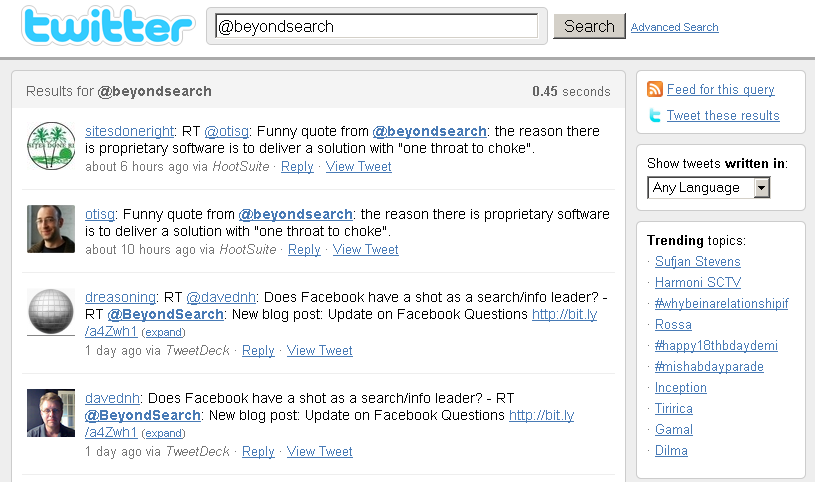The image size is (815, 482).
Task: View Tweet from davednh
Action: point(320,451)
